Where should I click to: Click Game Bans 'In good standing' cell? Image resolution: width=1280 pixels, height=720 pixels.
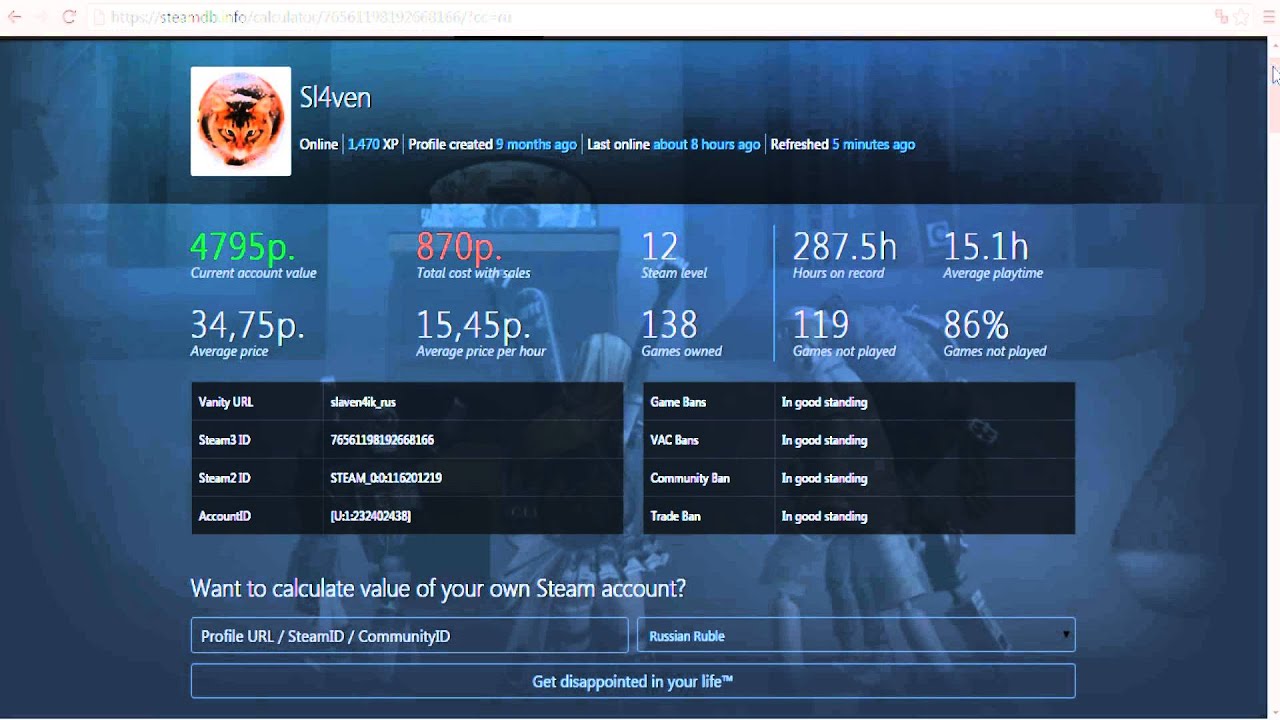point(925,402)
